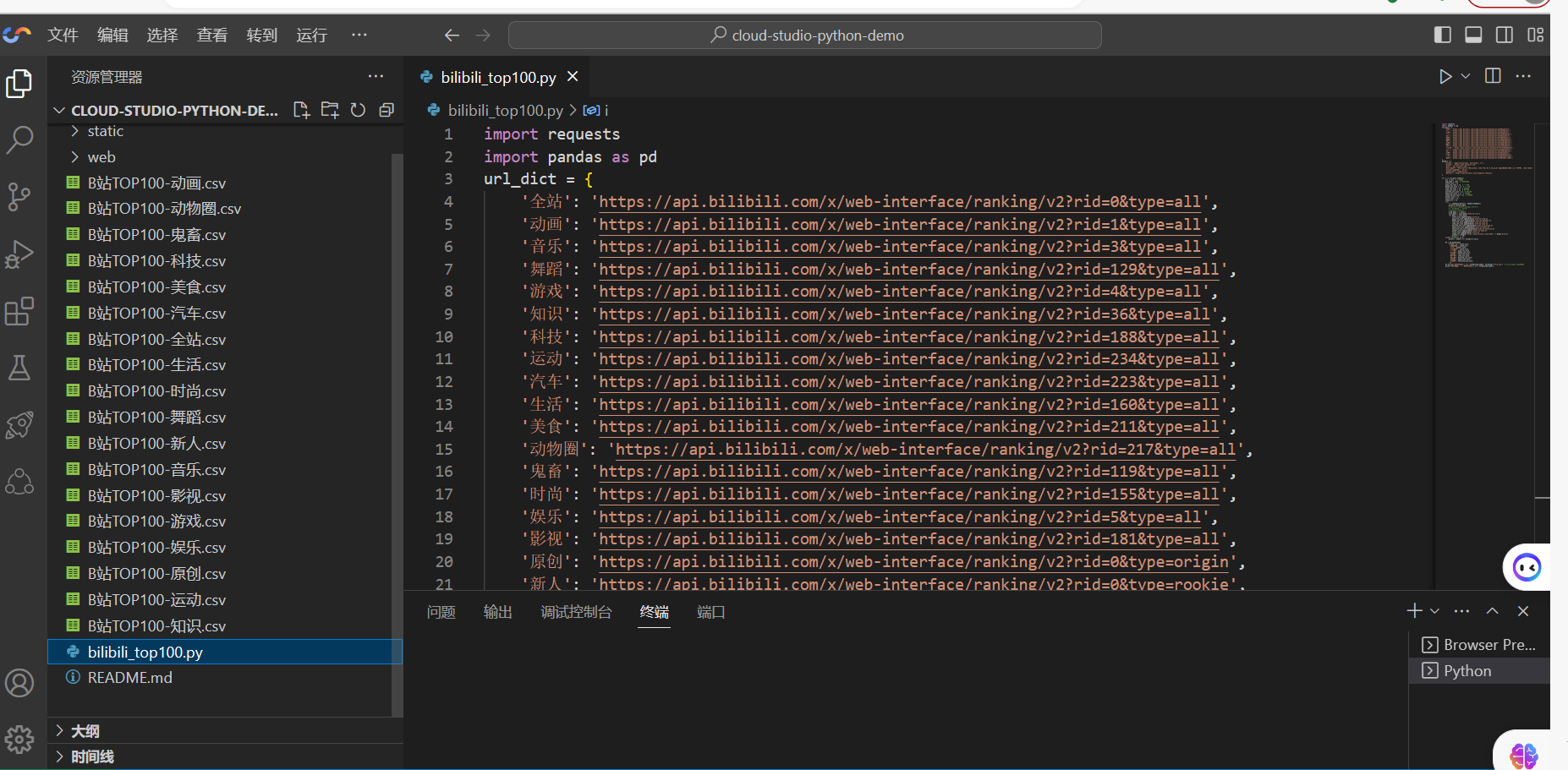Open the Accounts menu icon
Image resolution: width=1568 pixels, height=770 pixels.
click(x=19, y=683)
